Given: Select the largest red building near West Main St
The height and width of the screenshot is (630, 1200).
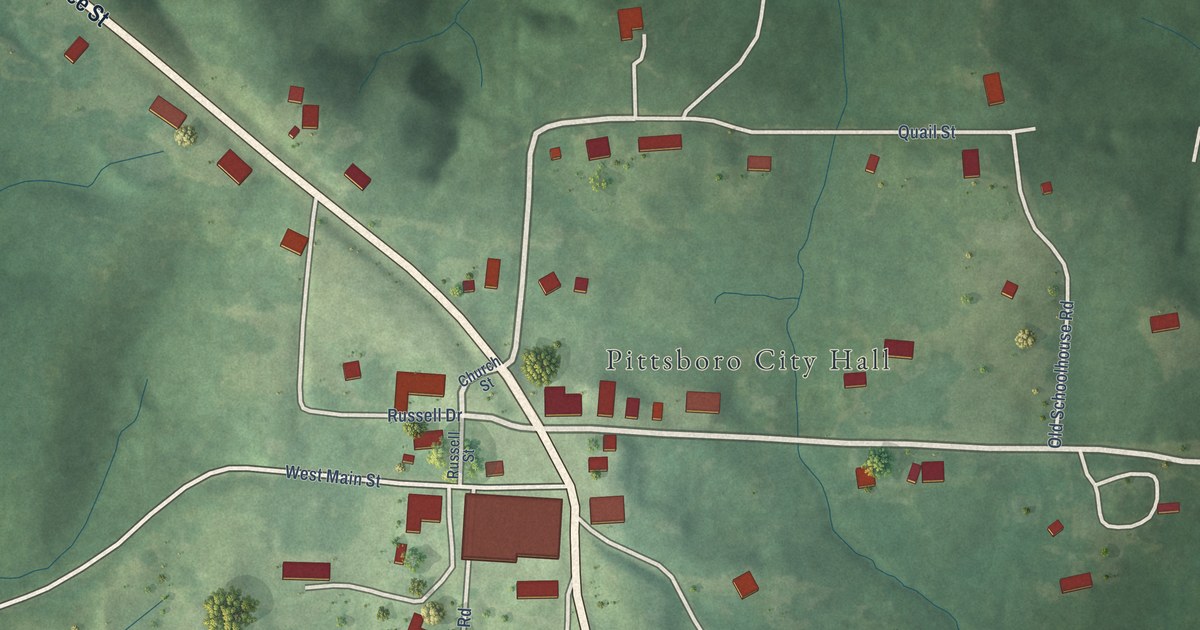Looking at the screenshot, I should click(512, 526).
